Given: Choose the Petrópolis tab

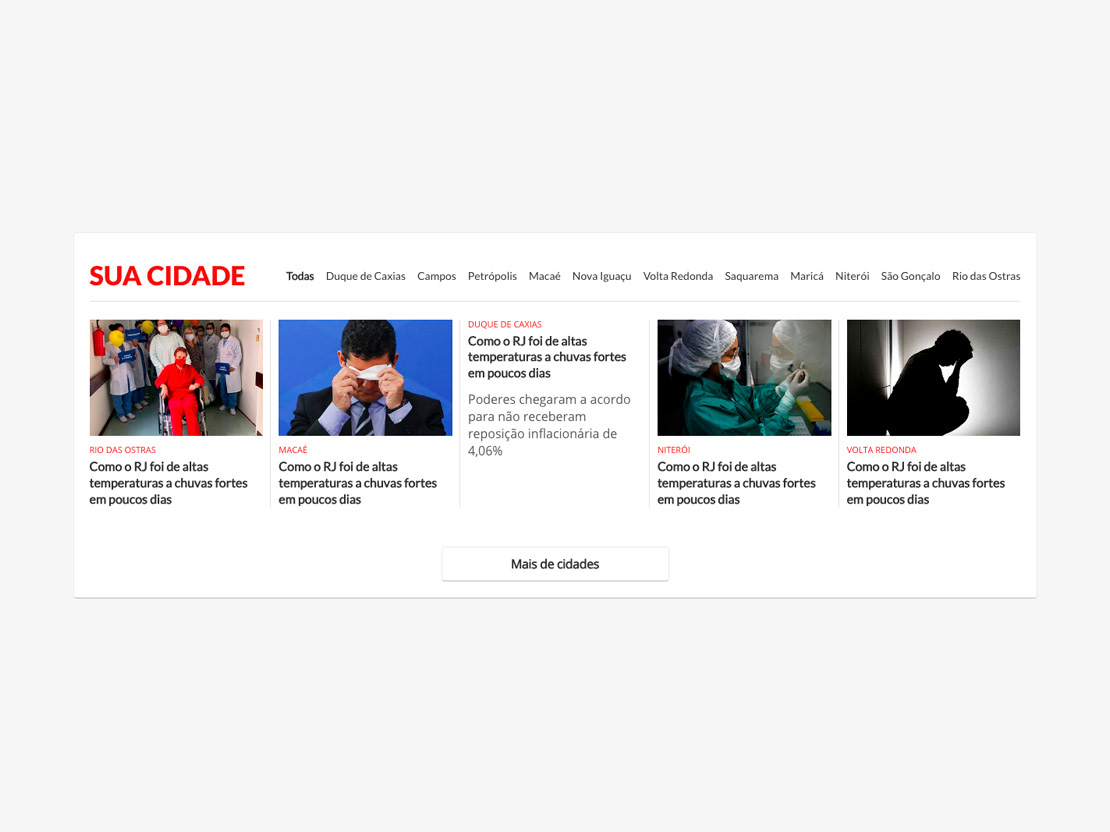Looking at the screenshot, I should click(492, 276).
